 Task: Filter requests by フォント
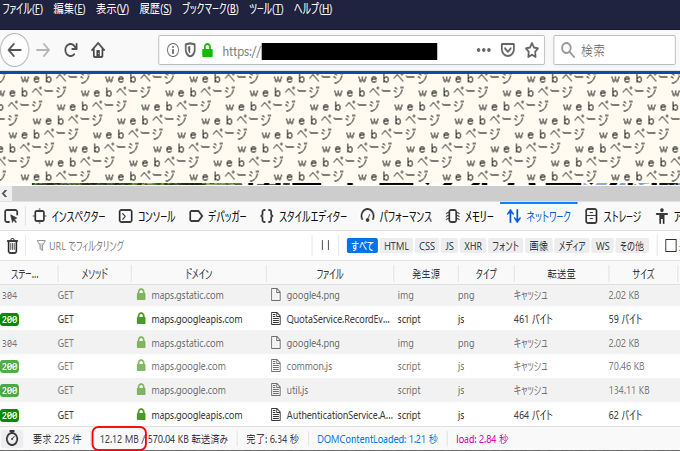pyautogui.click(x=505, y=246)
